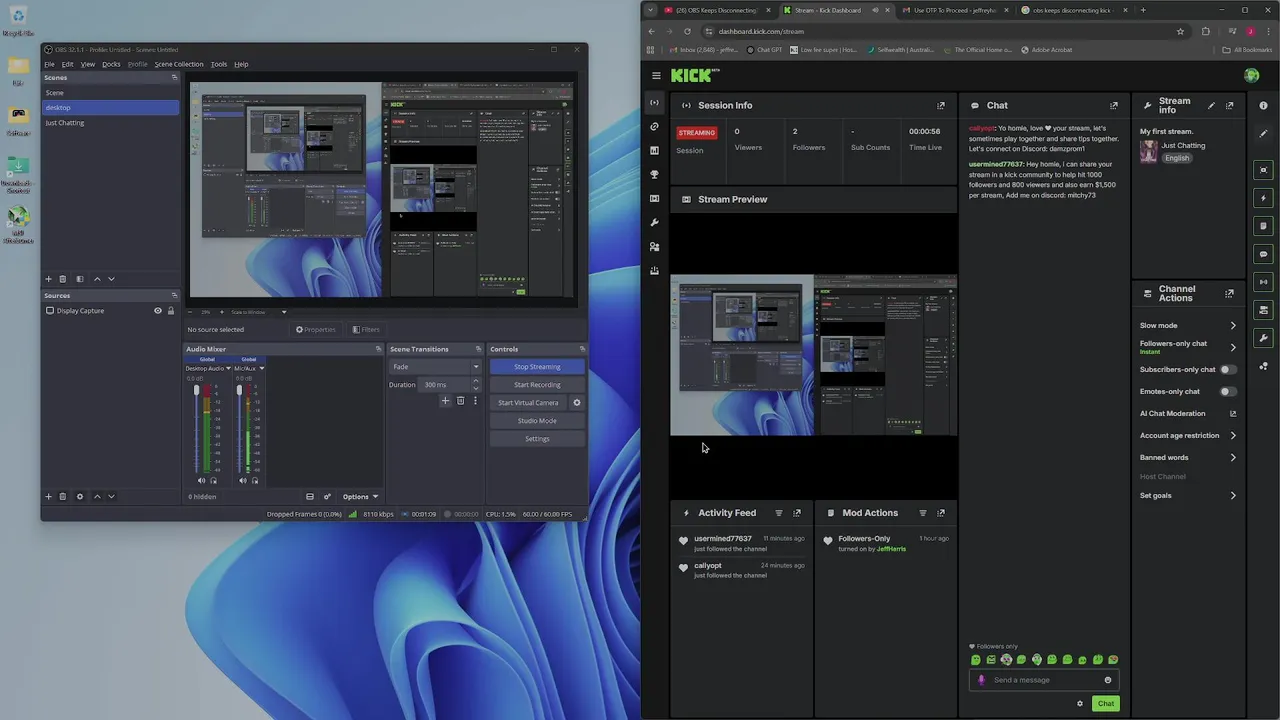Open OBS Tools menu
Image resolution: width=1280 pixels, height=720 pixels.
pos(218,64)
